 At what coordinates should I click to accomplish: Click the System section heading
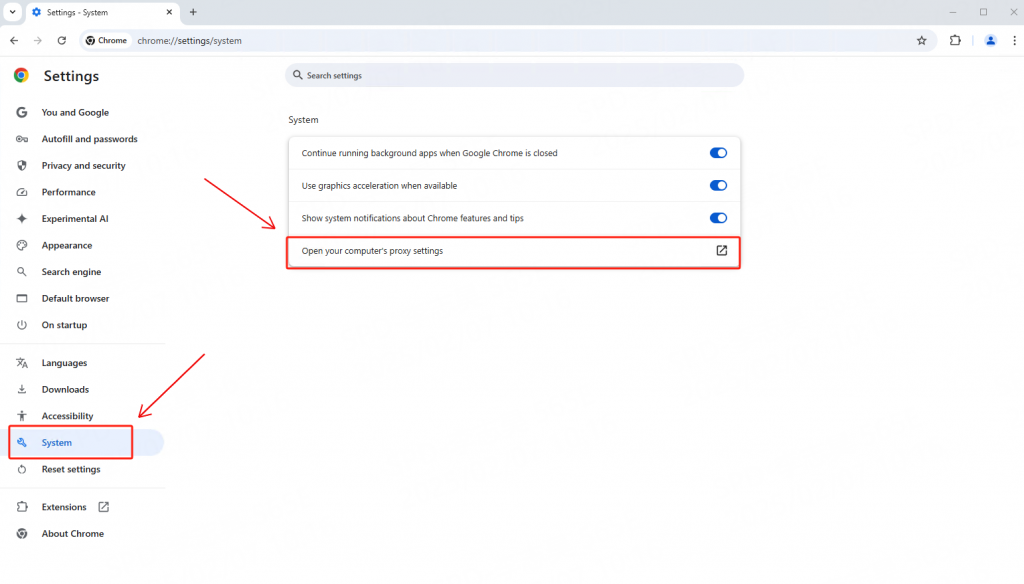coord(304,120)
